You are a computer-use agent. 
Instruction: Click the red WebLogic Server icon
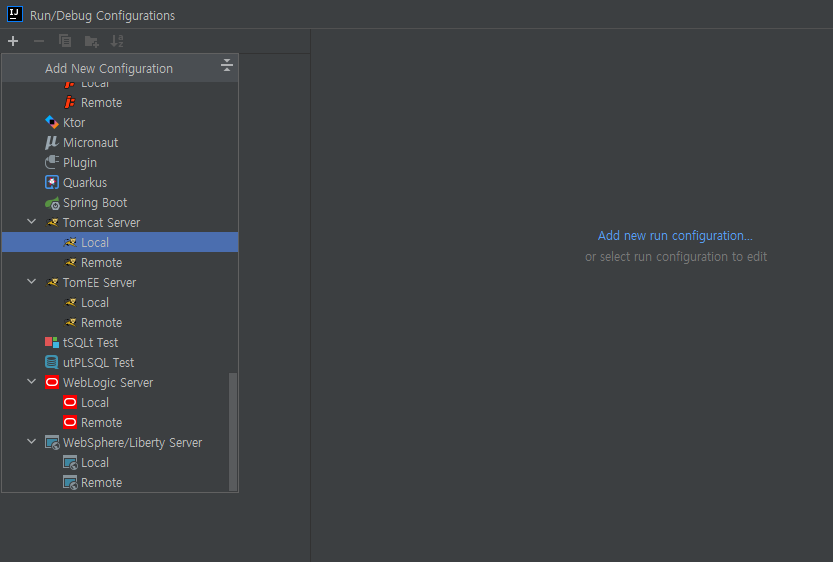pyautogui.click(x=52, y=382)
